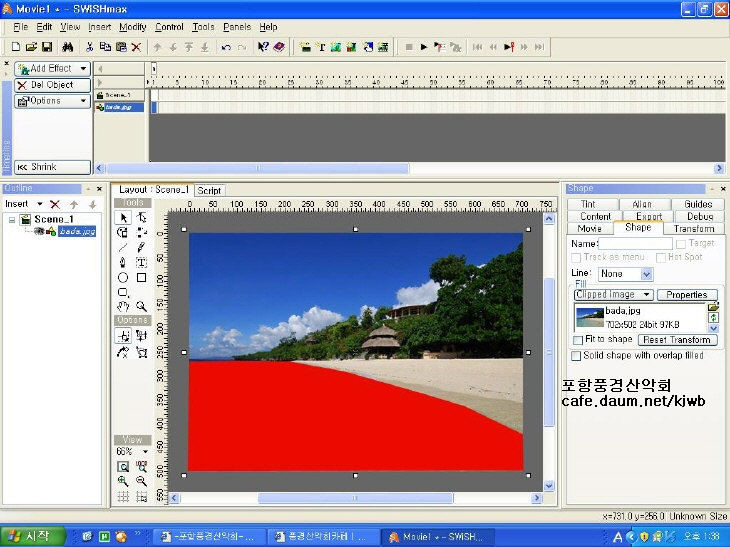
Task: Select the Rectangle tool
Action: (x=142, y=278)
